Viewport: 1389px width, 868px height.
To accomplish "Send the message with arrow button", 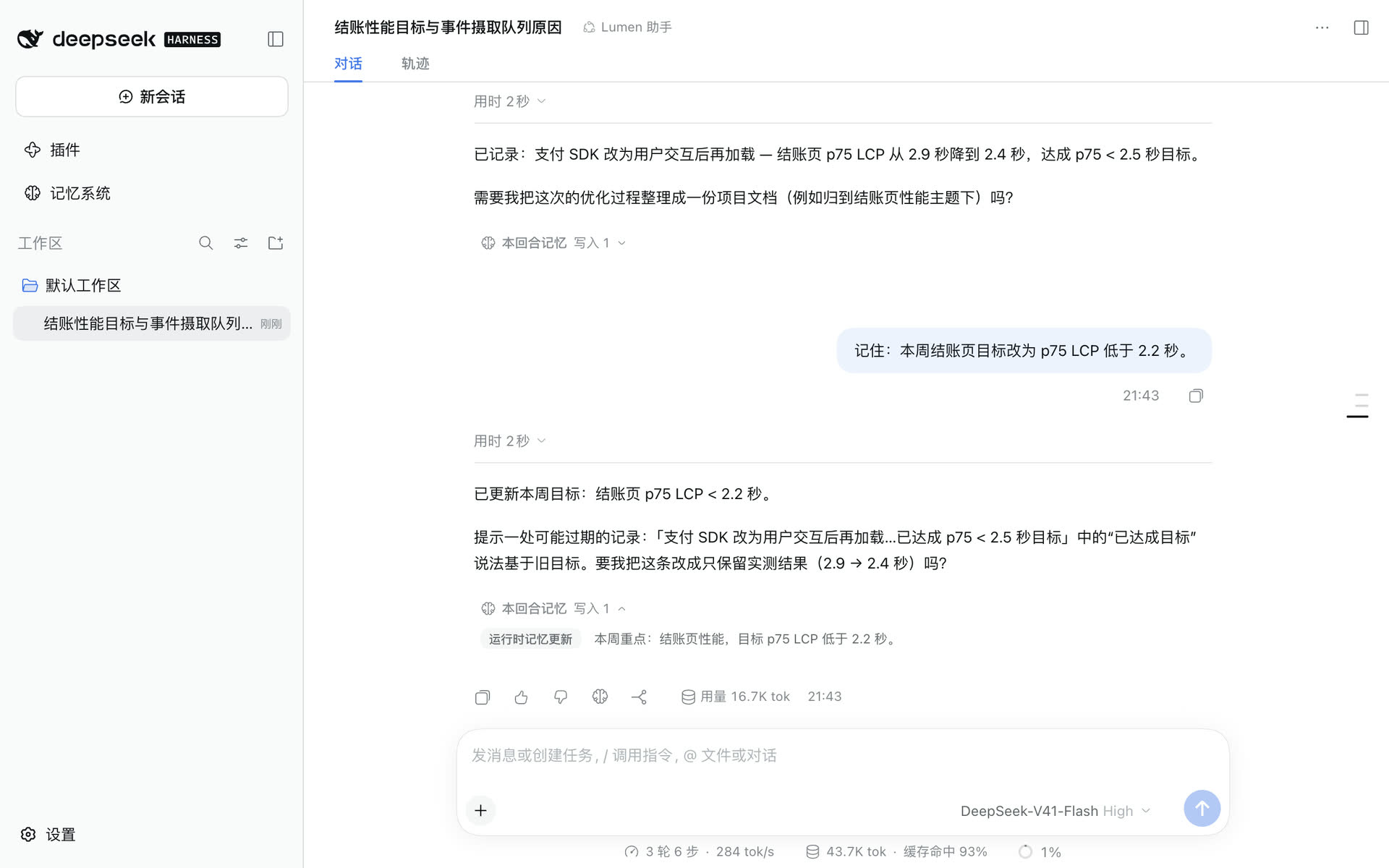I will point(1202,809).
